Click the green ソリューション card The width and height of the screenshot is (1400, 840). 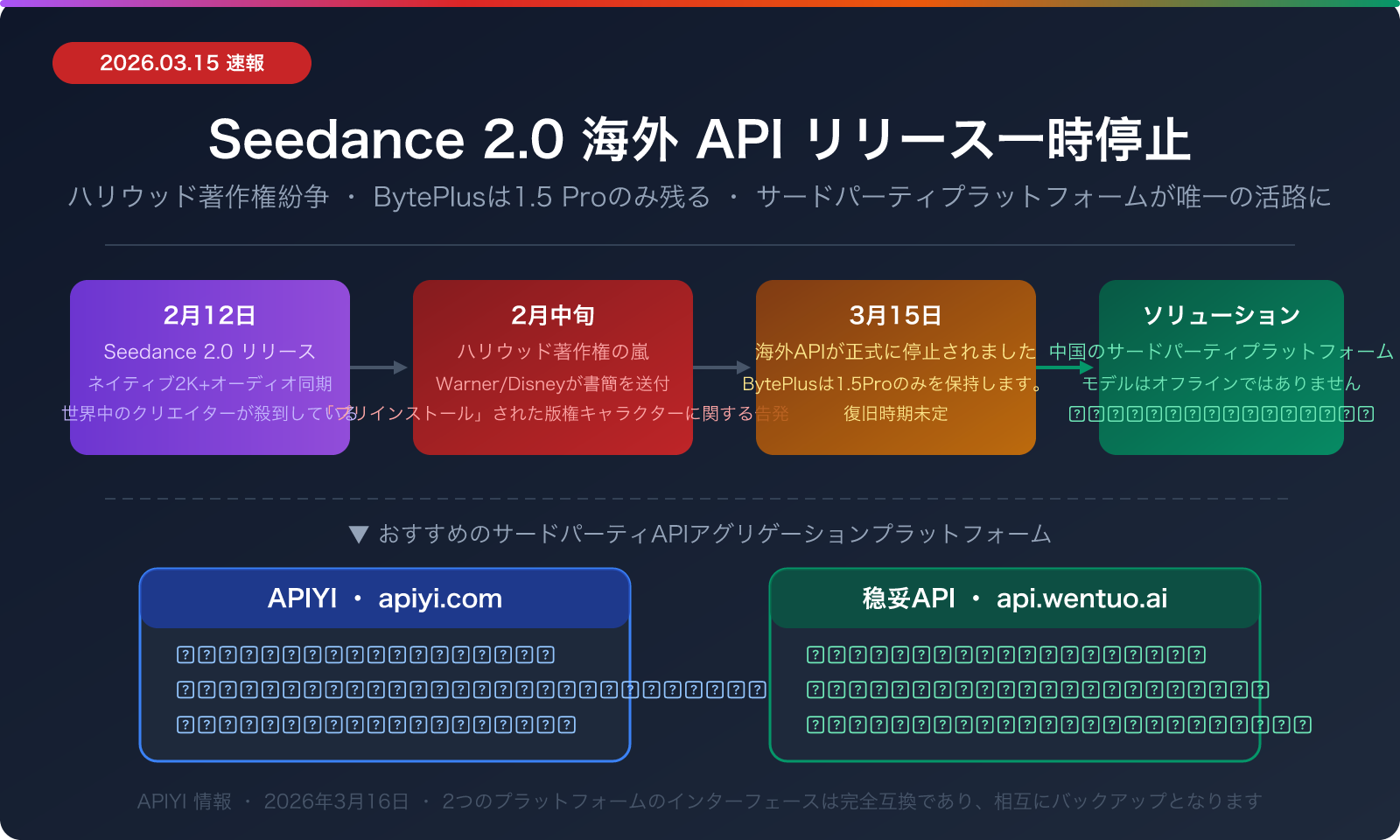pyautogui.click(x=1221, y=367)
